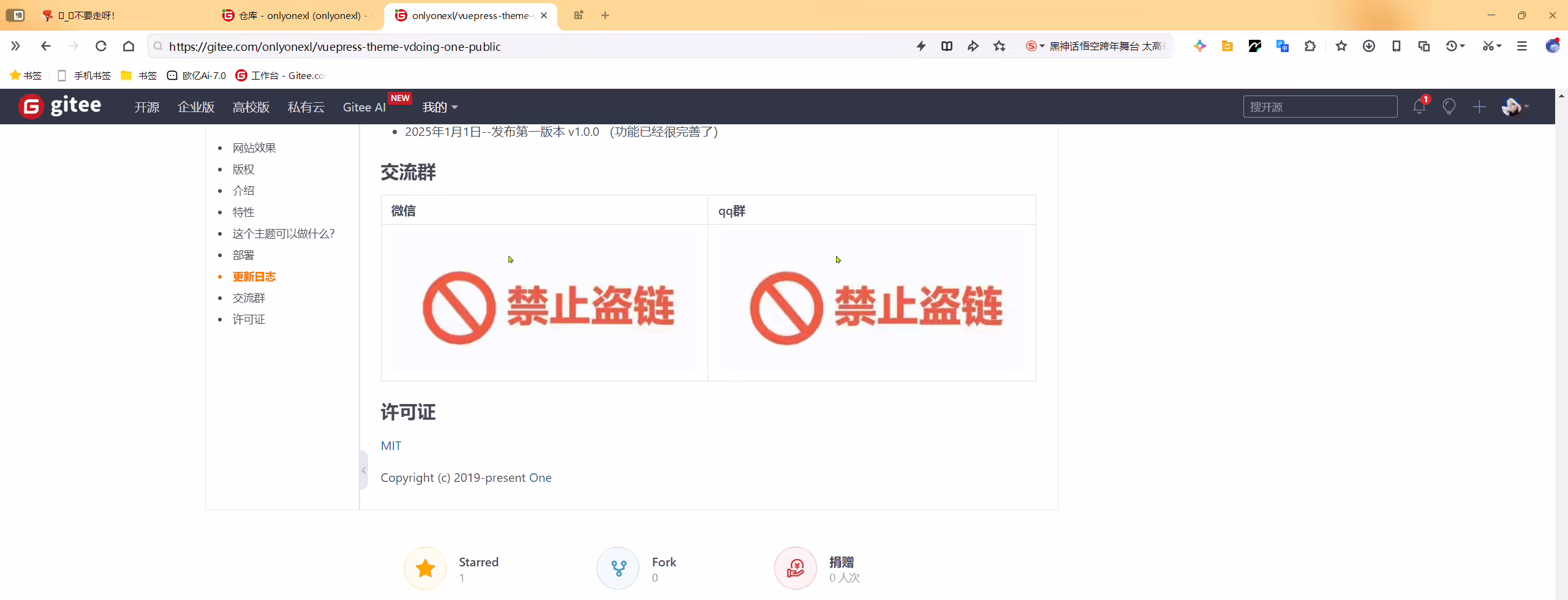The height and width of the screenshot is (600, 1568).
Task: Open the MIT license link
Action: (391, 446)
